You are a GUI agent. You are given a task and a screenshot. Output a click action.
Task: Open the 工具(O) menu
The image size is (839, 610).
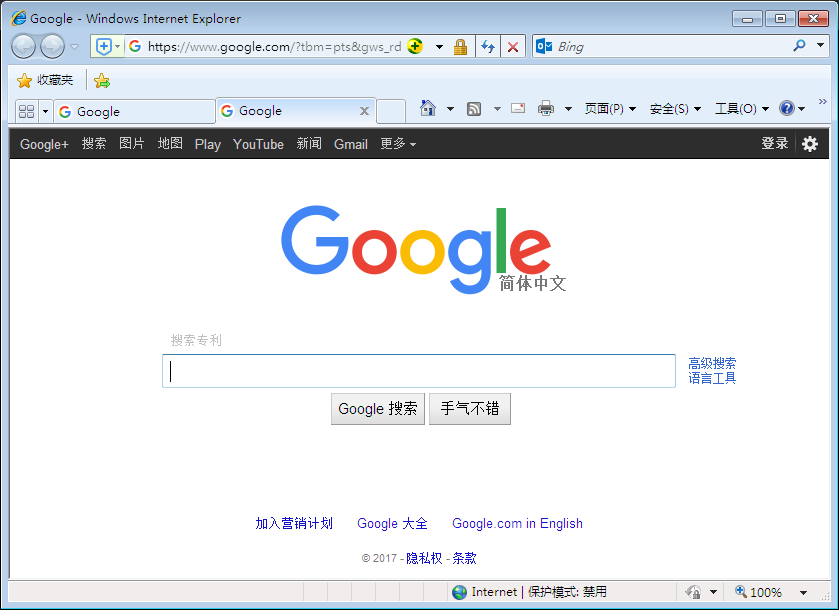(742, 109)
